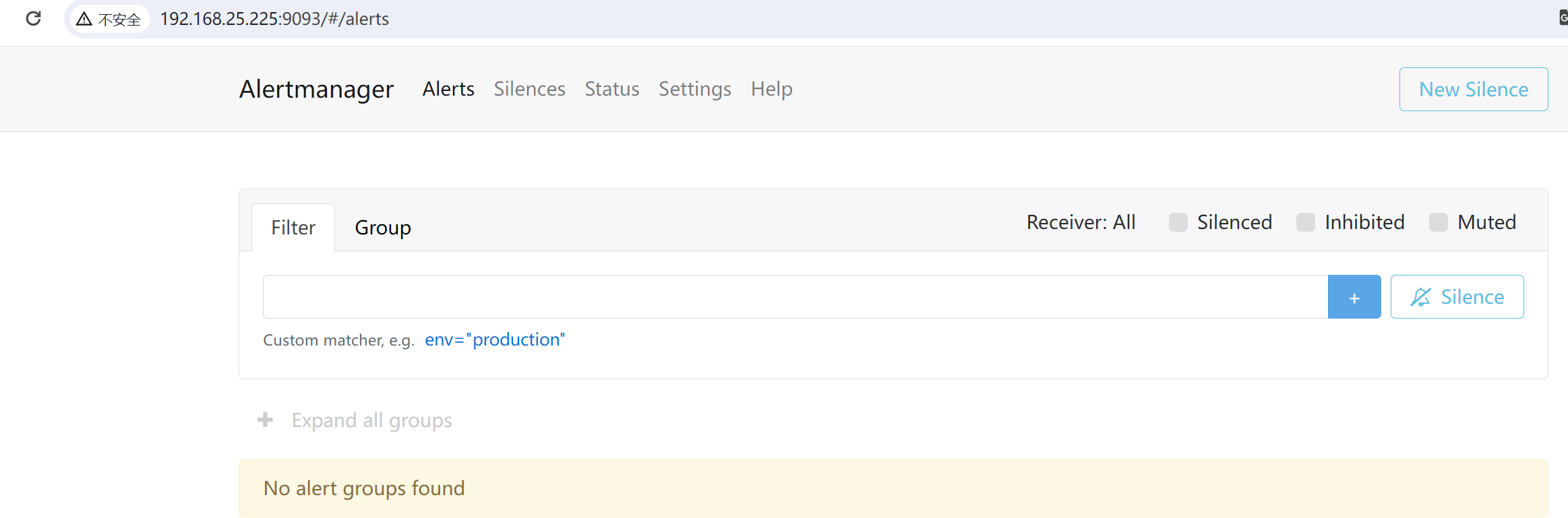This screenshot has height=518, width=1568.
Task: Open the Receiver: All selector
Action: coord(1081,222)
